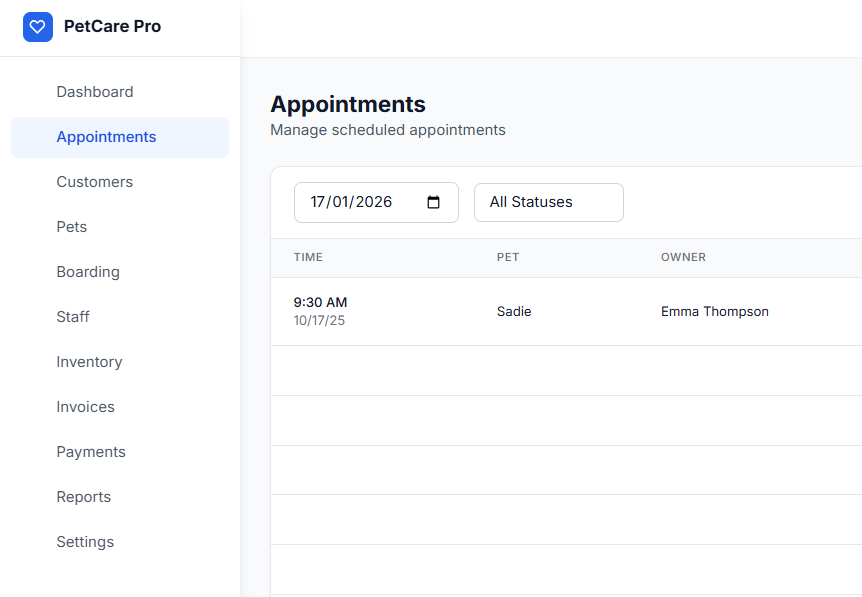Click the date 10/17/25 in the row
The image size is (862, 597).
click(x=319, y=320)
